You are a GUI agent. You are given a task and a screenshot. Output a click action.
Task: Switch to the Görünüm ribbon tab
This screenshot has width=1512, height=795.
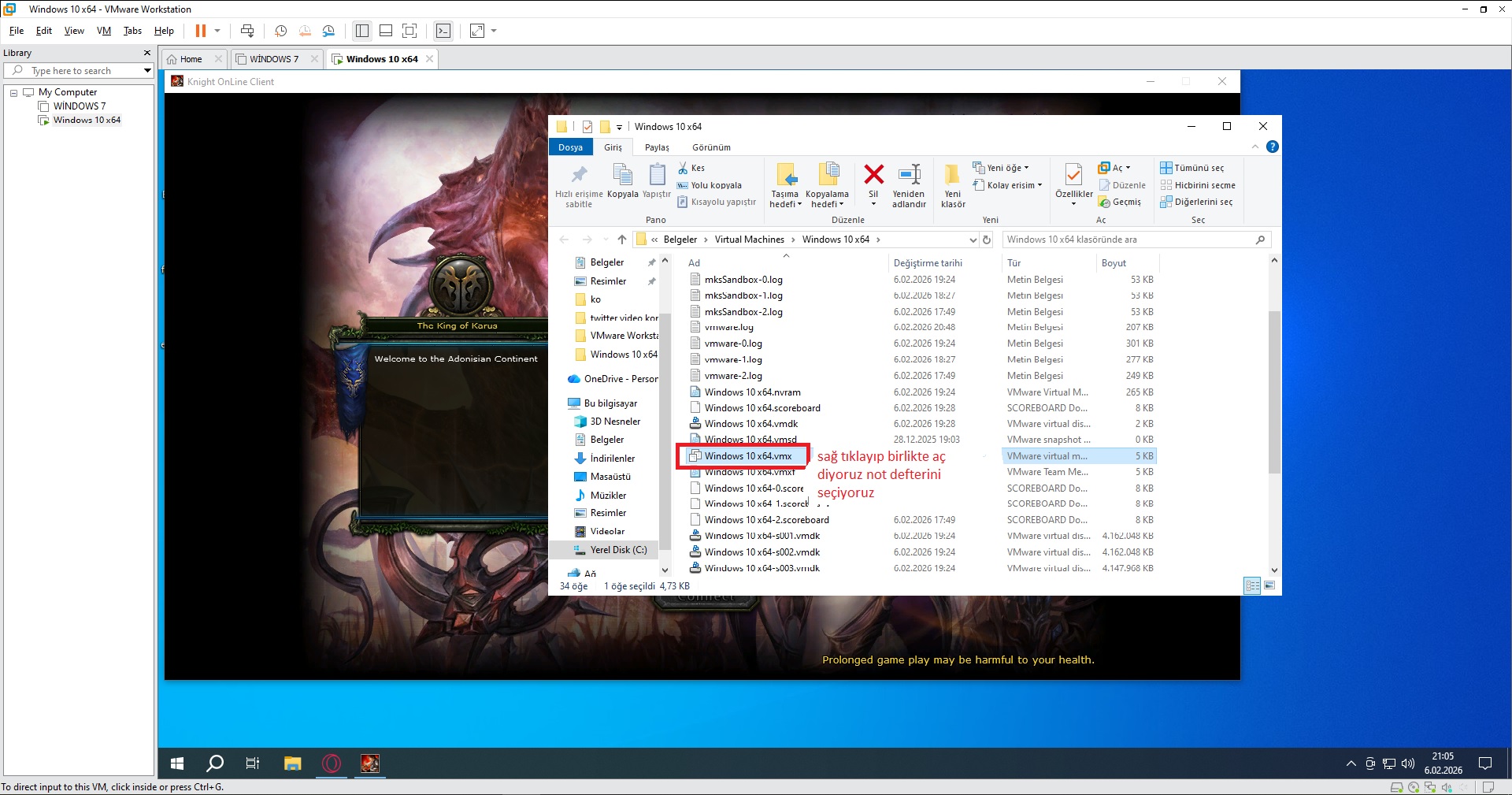(x=711, y=147)
